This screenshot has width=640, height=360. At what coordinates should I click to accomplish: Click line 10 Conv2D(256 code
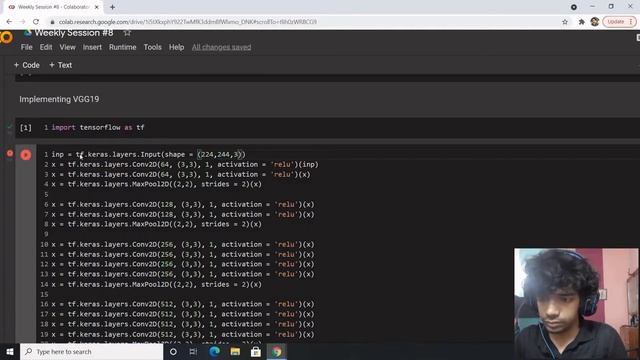pos(183,244)
